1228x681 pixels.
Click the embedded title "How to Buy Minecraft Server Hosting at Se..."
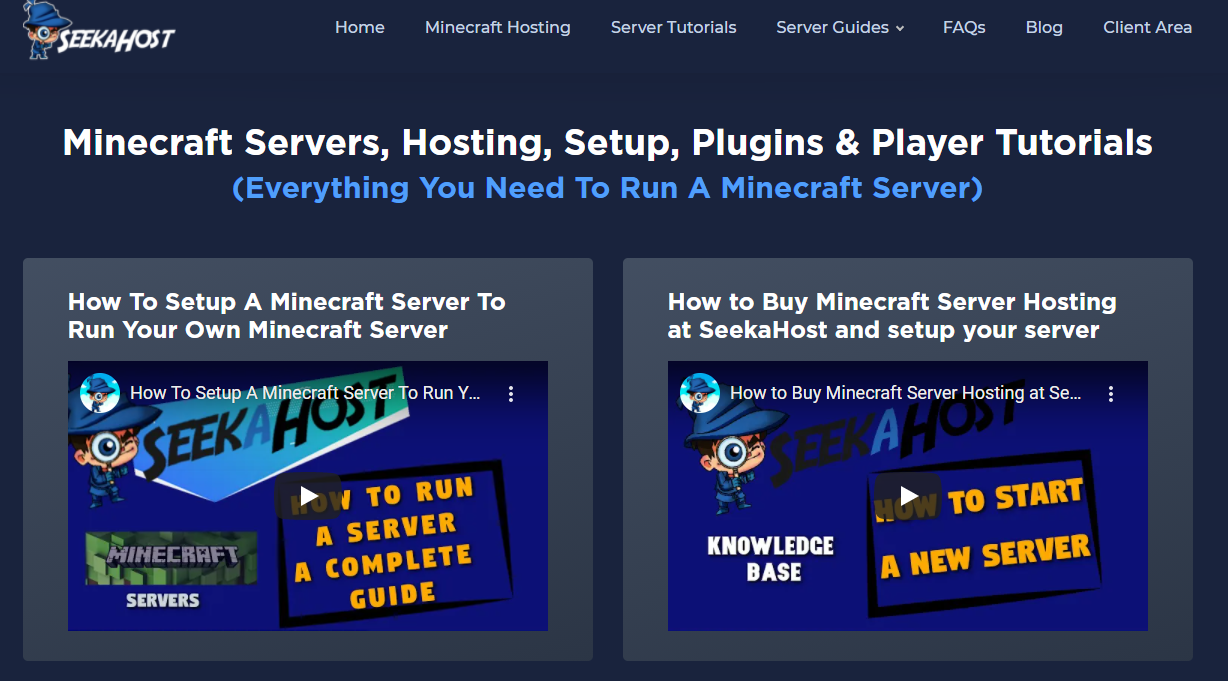903,393
